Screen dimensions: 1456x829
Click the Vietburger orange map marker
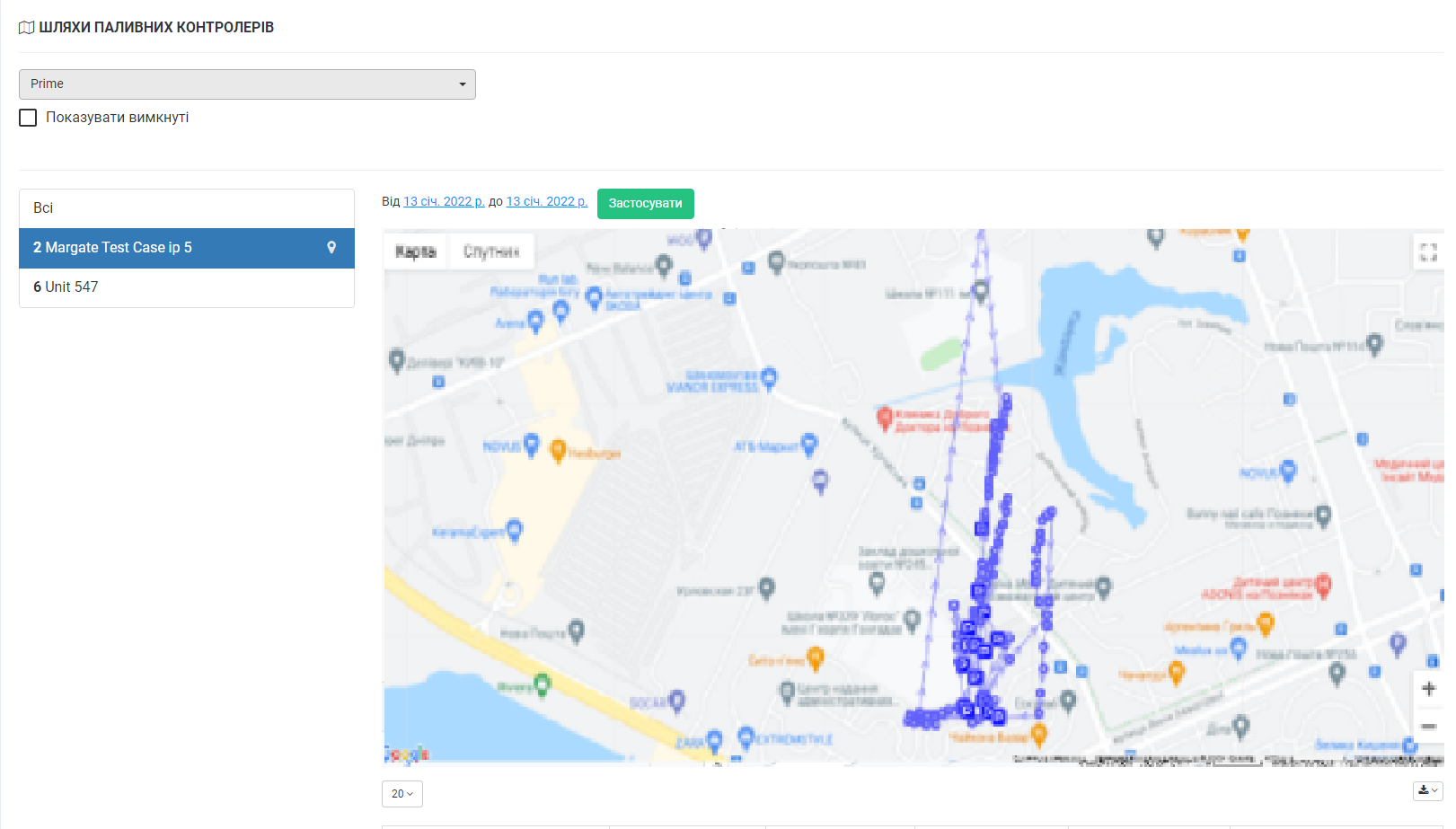(x=558, y=450)
